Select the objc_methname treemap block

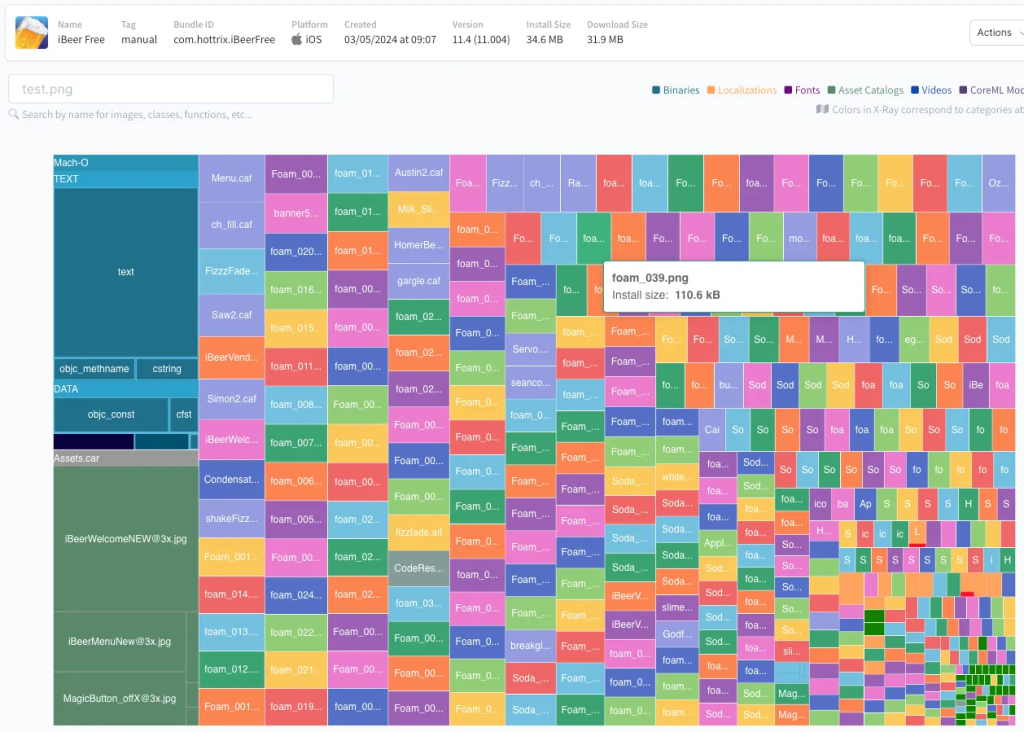[94, 369]
